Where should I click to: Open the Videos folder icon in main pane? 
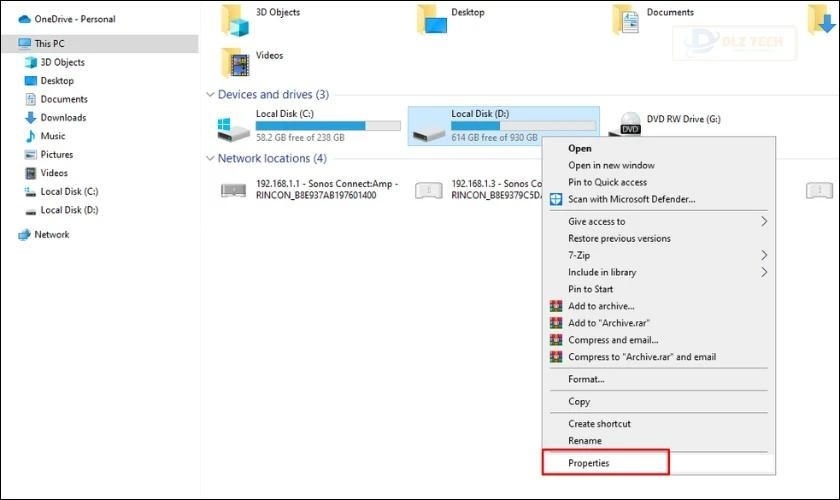[236, 62]
